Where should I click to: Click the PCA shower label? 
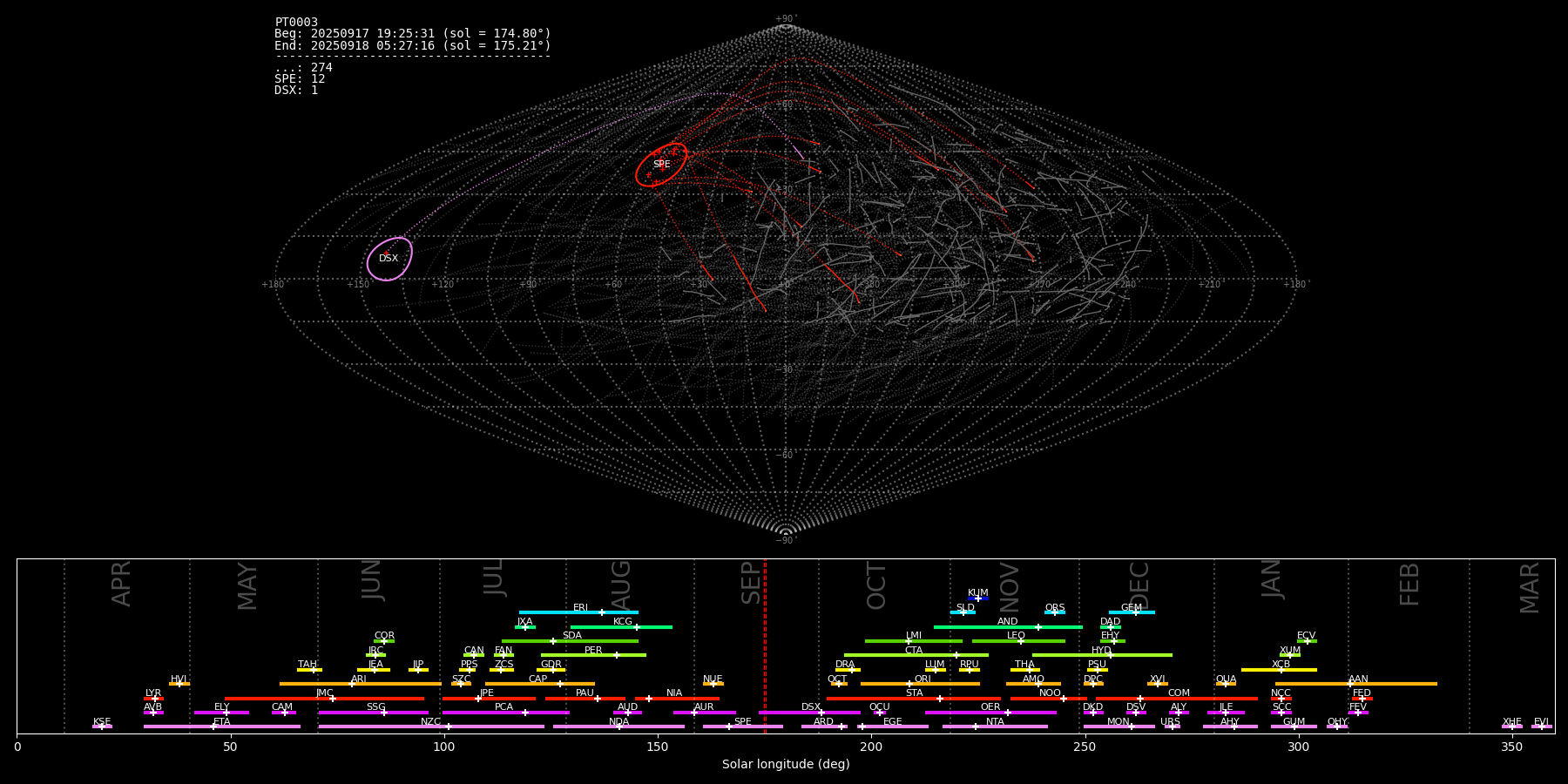504,707
